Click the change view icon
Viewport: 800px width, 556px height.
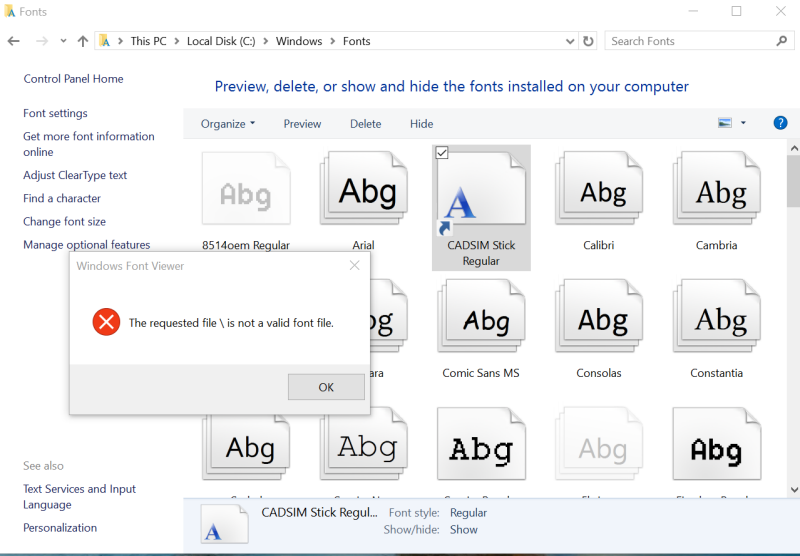pyautogui.click(x=724, y=123)
